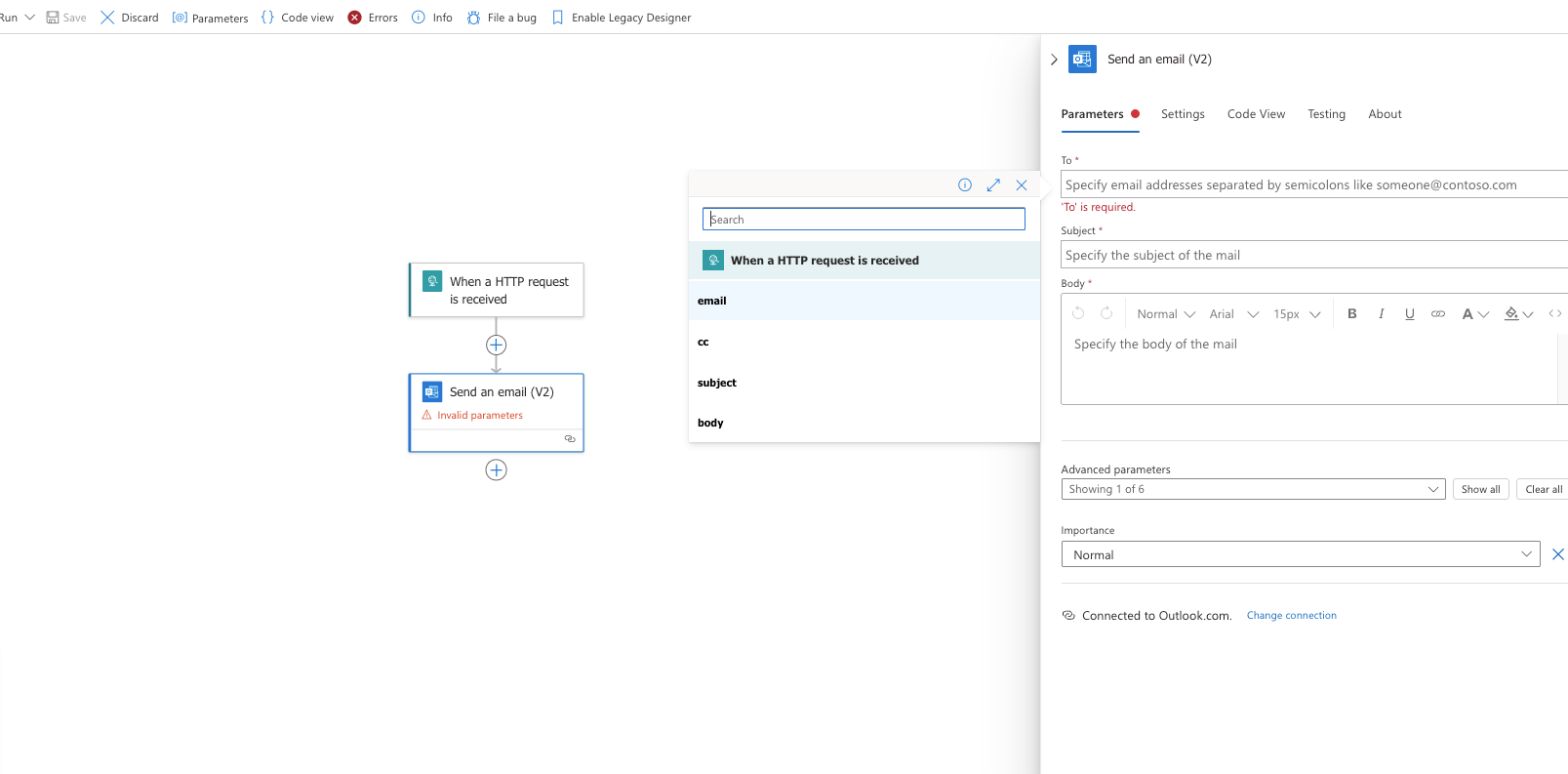Screen dimensions: 1568x774
Task: Click the Change connection link
Action: 1291,616
